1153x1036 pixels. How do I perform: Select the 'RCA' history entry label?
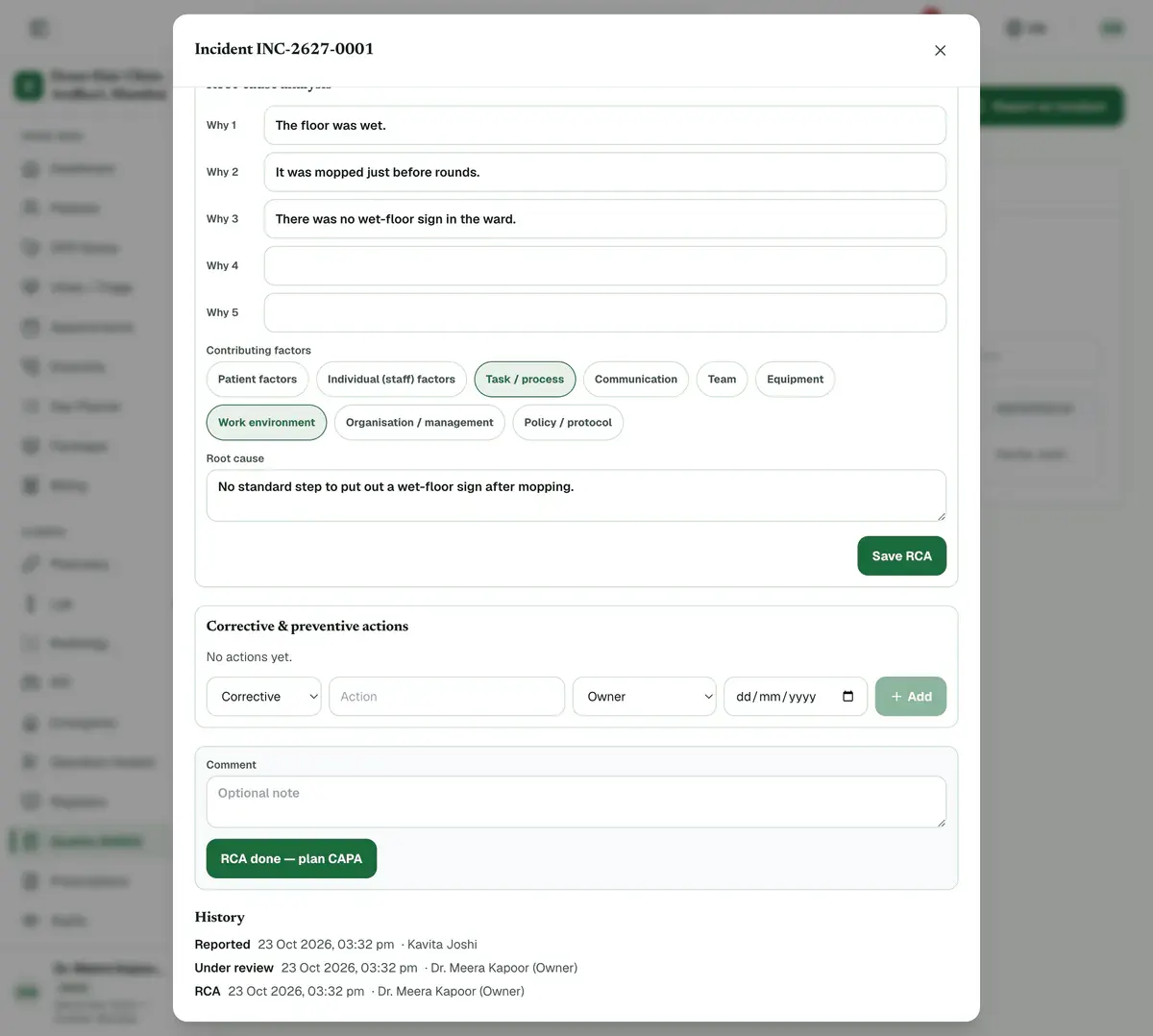pyautogui.click(x=208, y=991)
